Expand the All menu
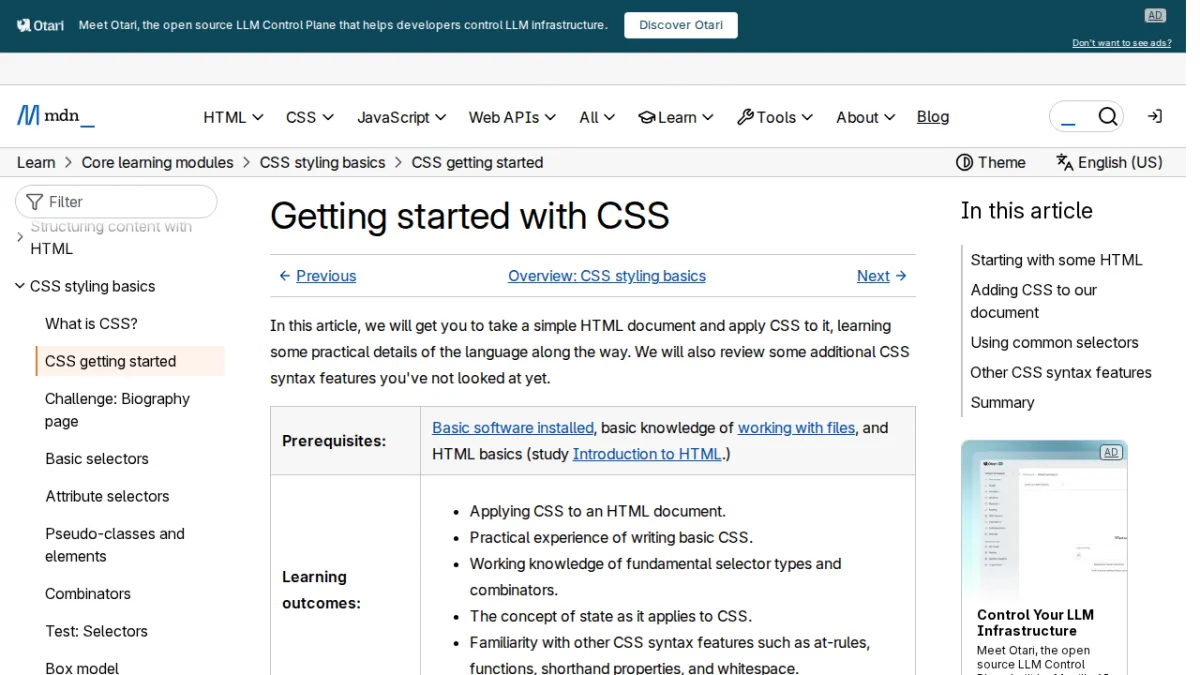The image size is (1200, 675). tap(597, 117)
